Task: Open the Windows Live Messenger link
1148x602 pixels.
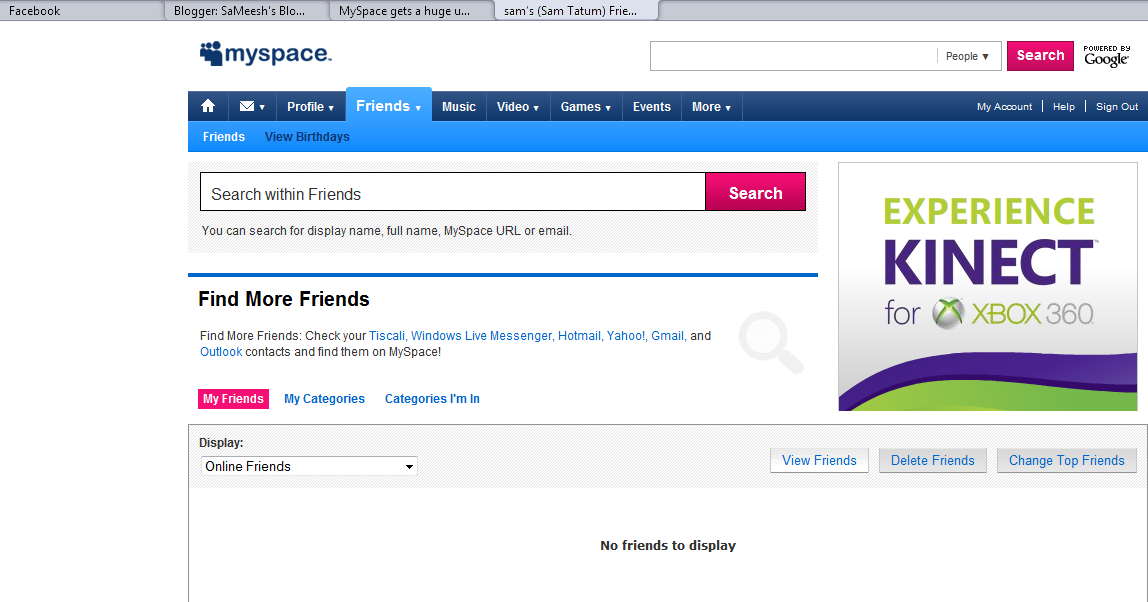Action: (482, 335)
